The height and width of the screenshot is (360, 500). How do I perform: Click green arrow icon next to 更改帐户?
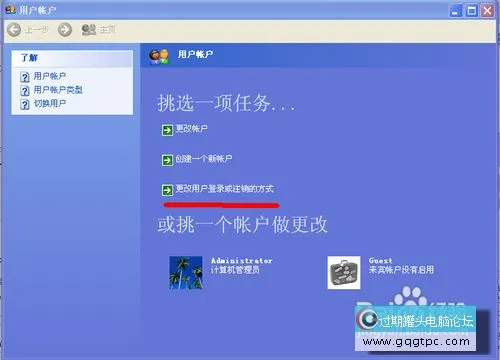[167, 130]
